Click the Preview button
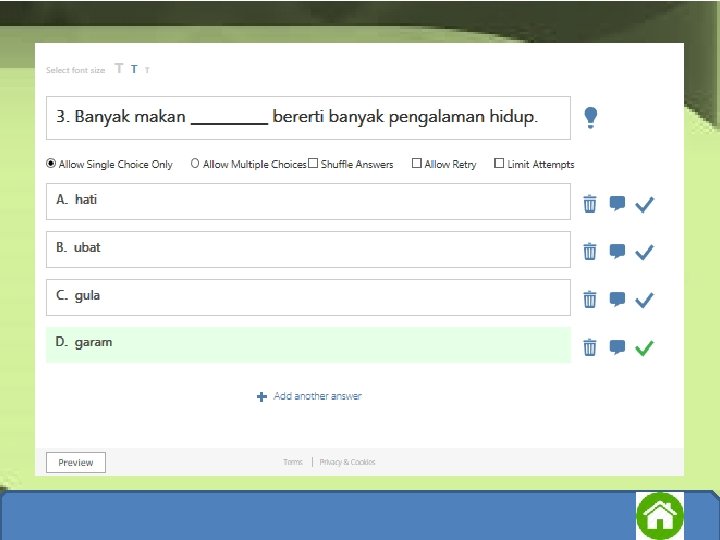 point(76,462)
